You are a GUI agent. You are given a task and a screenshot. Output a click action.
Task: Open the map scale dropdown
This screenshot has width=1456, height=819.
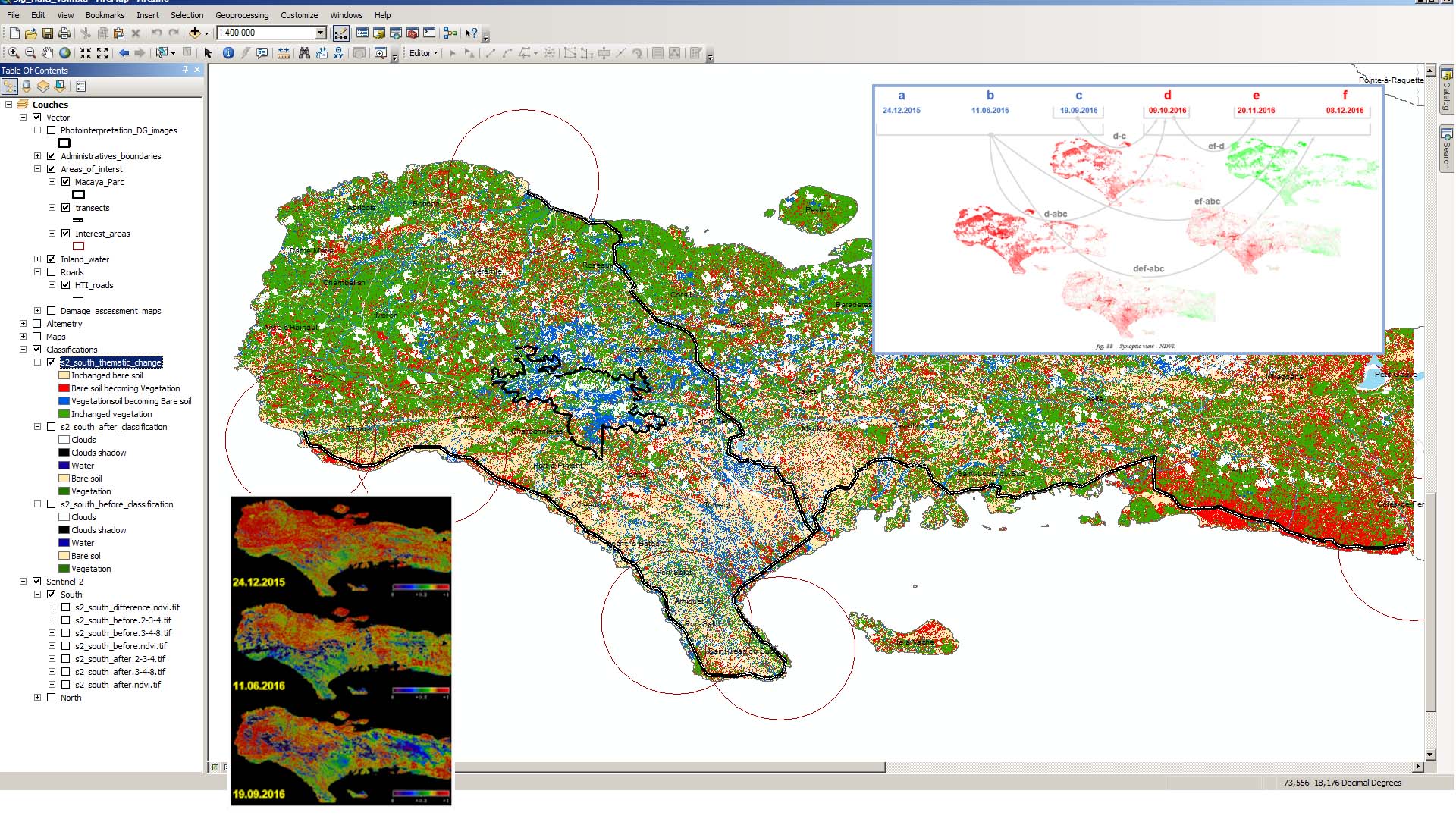tap(321, 33)
